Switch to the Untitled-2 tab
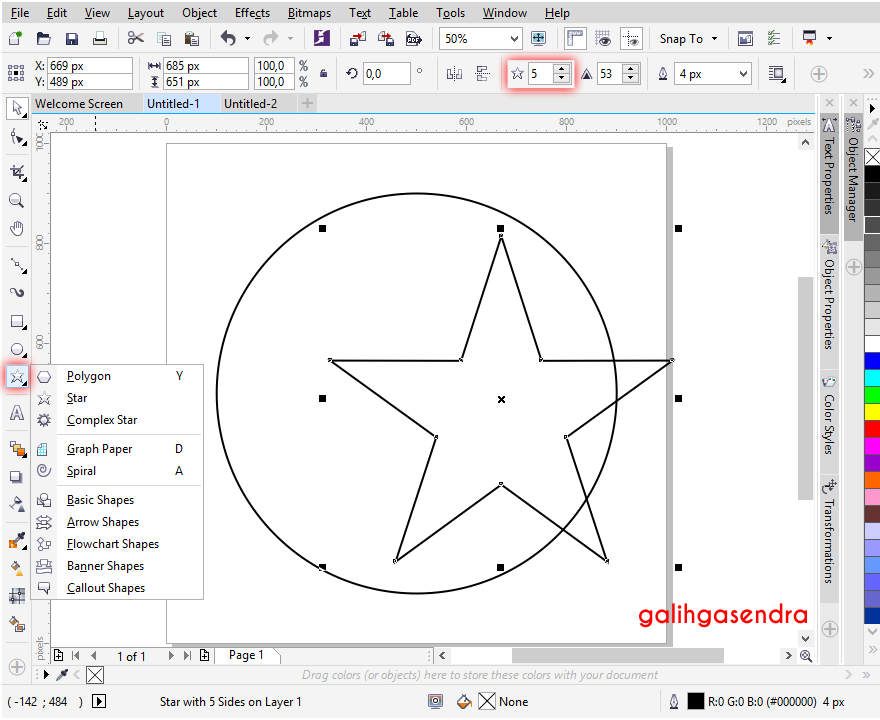This screenshot has width=880, height=720. 254,102
